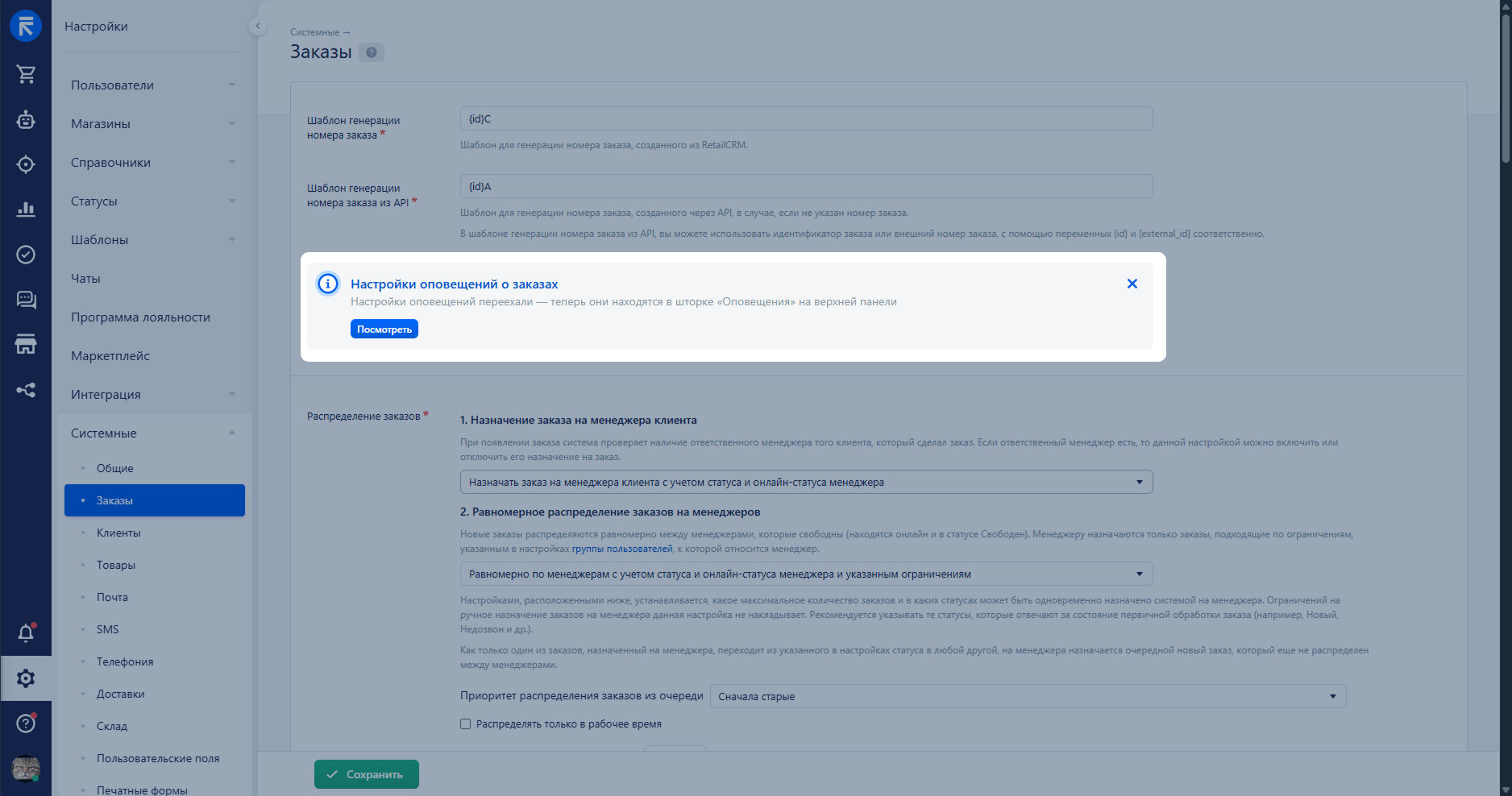Expand the Пользователи settings section
The height and width of the screenshot is (796, 1512).
point(153,85)
